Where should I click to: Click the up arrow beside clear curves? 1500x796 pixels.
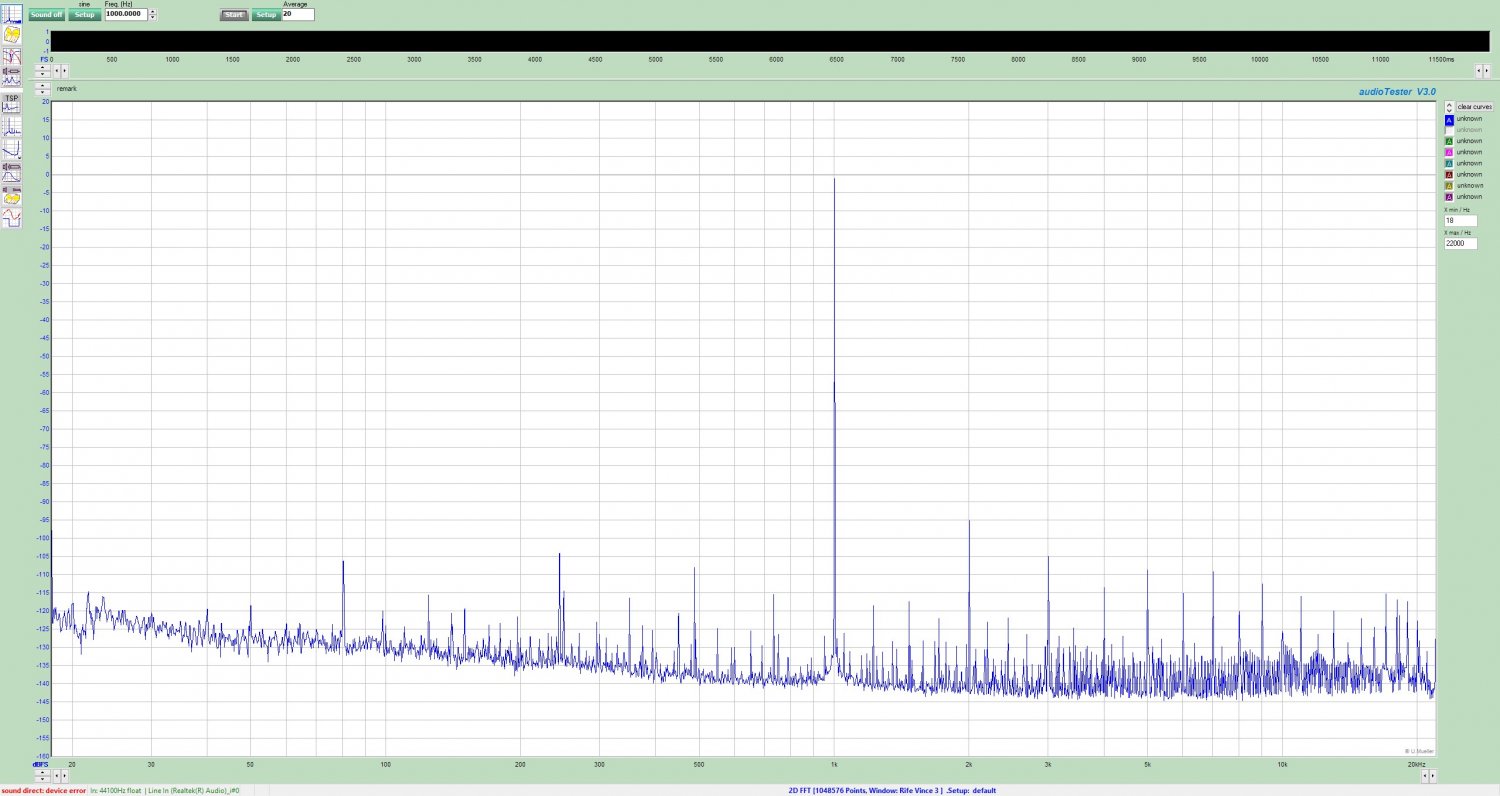coord(1449,104)
